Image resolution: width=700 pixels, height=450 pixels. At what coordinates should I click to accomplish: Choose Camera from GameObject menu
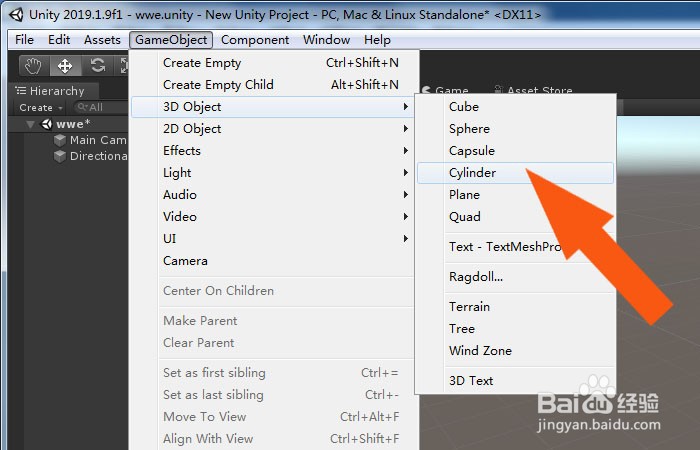pyautogui.click(x=275, y=261)
